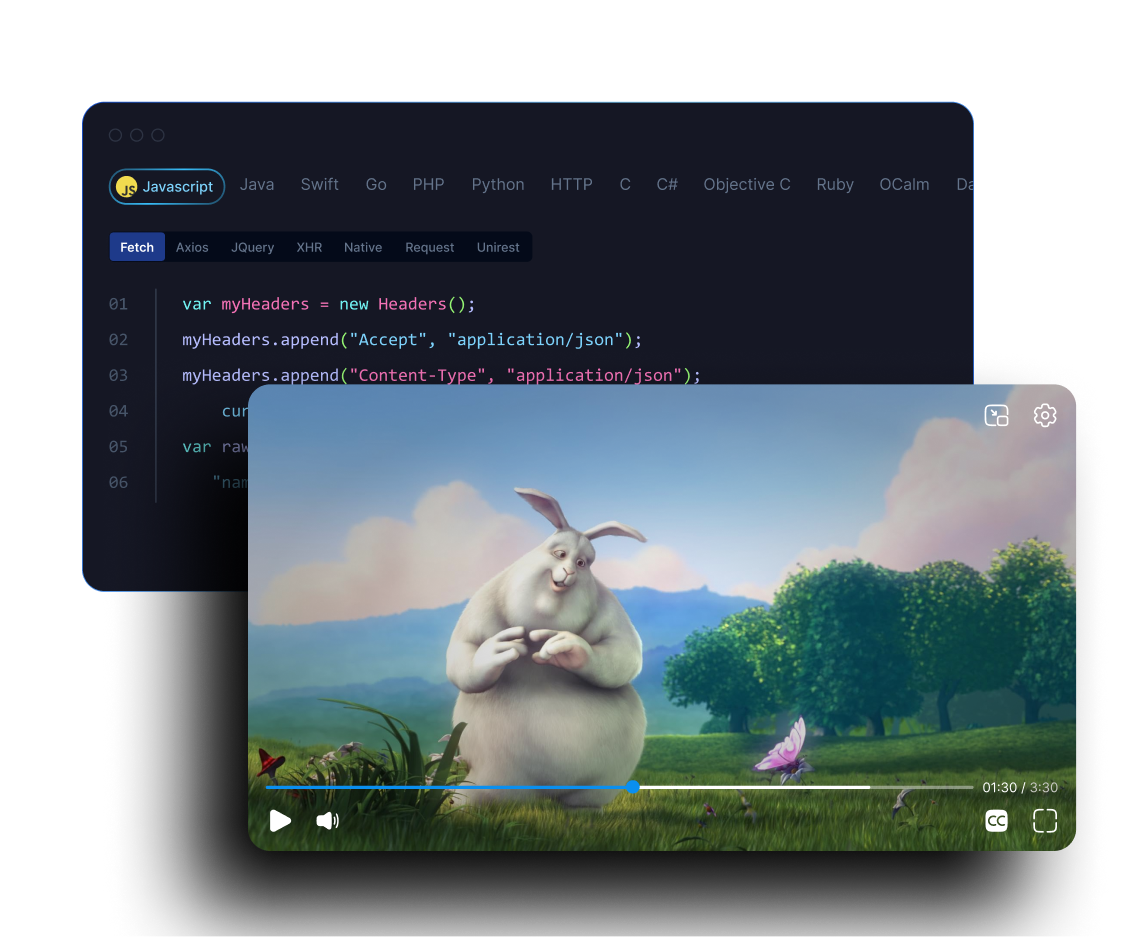This screenshot has width=1136, height=937.
Task: Open the Native library tab
Action: pos(363,247)
